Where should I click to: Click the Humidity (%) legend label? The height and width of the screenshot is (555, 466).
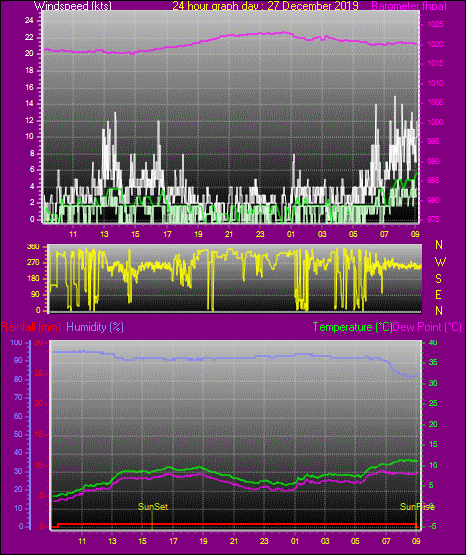pyautogui.click(x=95, y=327)
